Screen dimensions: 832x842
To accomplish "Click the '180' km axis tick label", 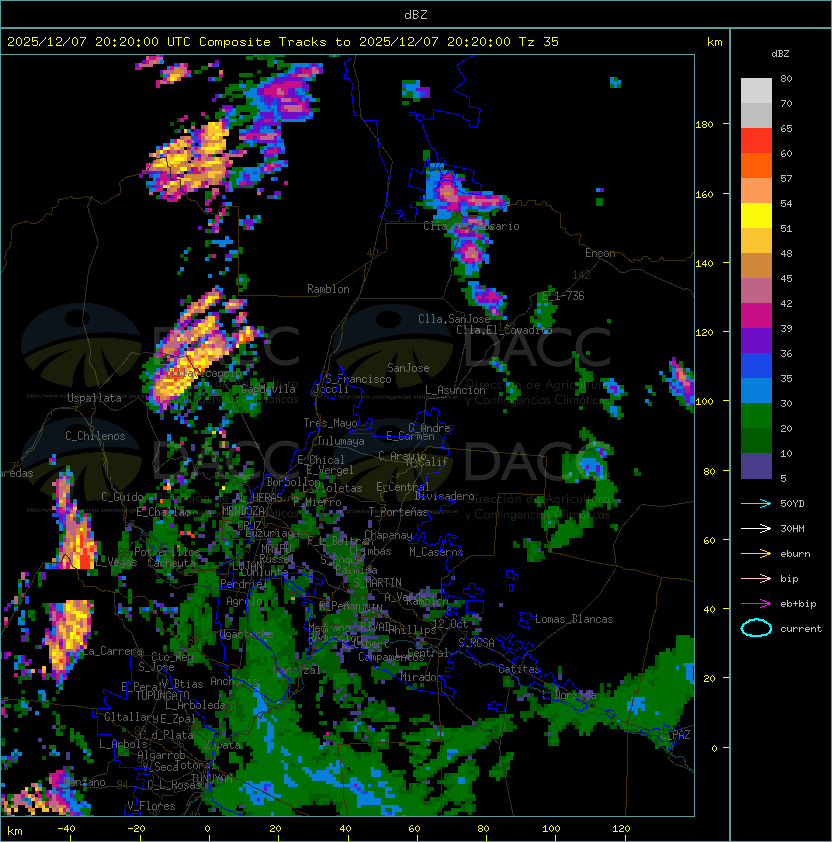I will pos(704,125).
